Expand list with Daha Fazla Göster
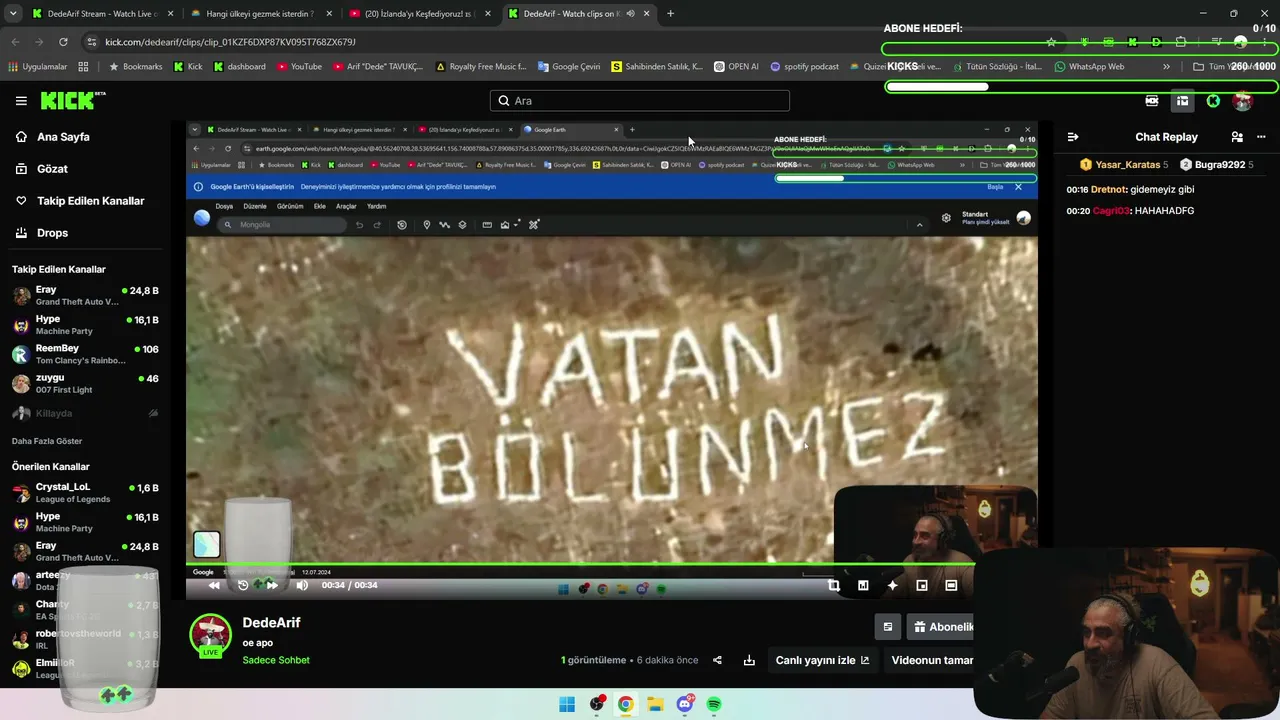Viewport: 1280px width, 720px height. tap(47, 441)
